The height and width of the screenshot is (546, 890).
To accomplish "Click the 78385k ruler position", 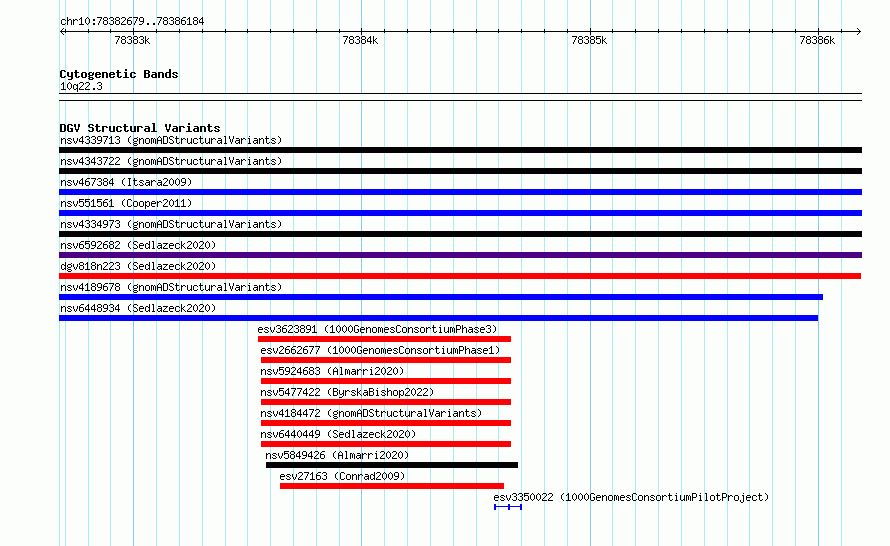I will [x=589, y=40].
